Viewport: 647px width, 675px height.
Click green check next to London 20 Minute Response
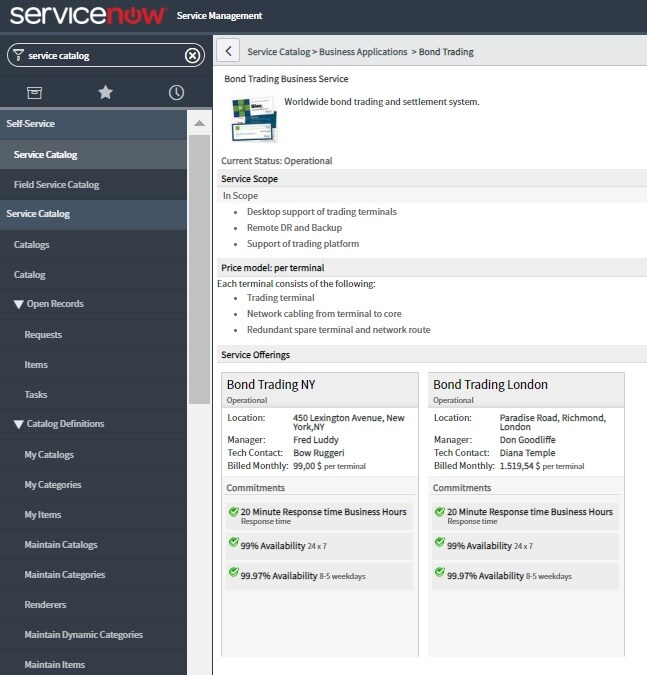coord(440,511)
